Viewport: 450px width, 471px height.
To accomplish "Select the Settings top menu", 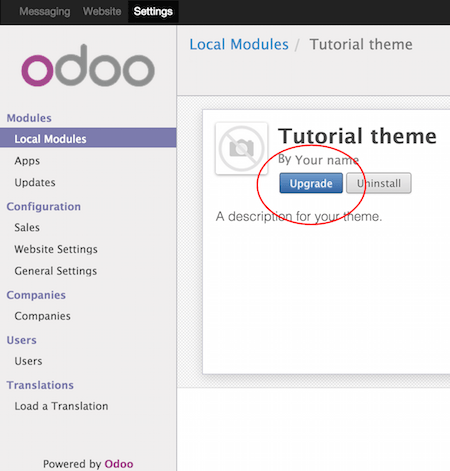I will pos(153,12).
